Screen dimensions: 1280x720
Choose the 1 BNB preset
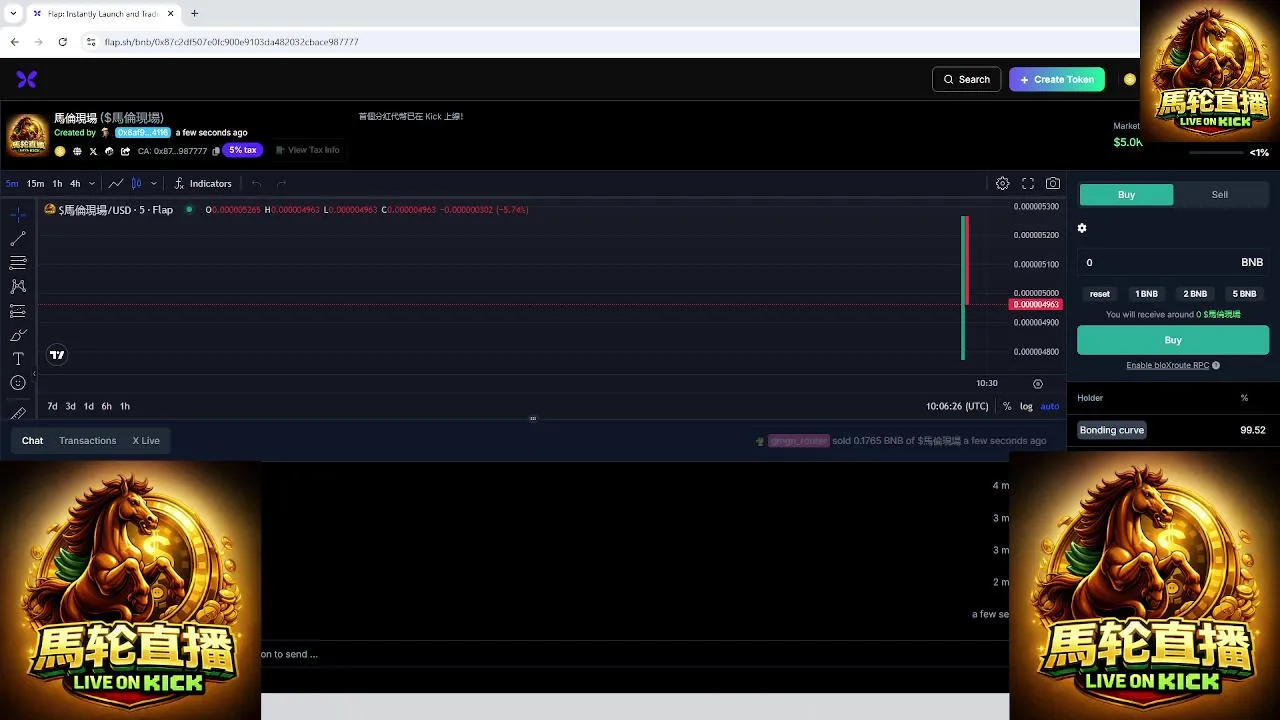(1146, 294)
